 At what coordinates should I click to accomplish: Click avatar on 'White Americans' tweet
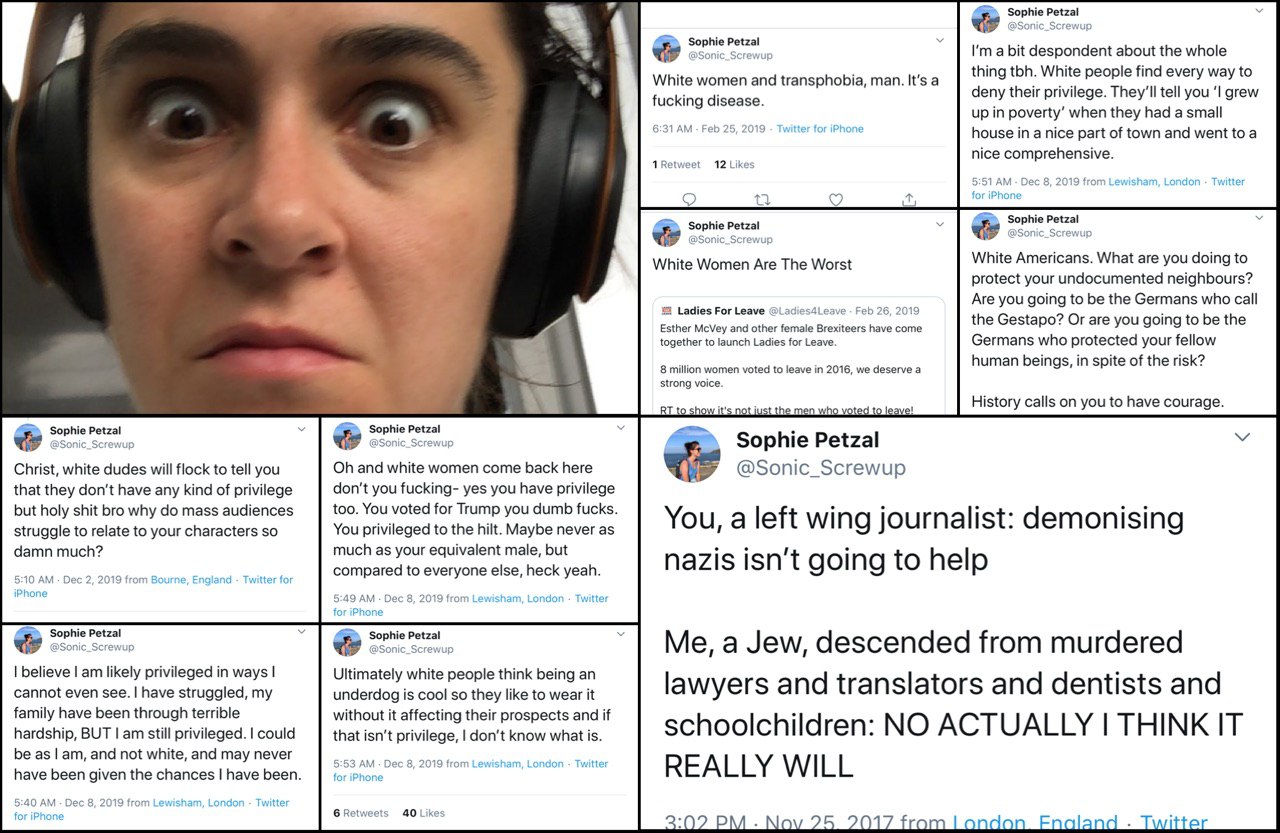986,226
